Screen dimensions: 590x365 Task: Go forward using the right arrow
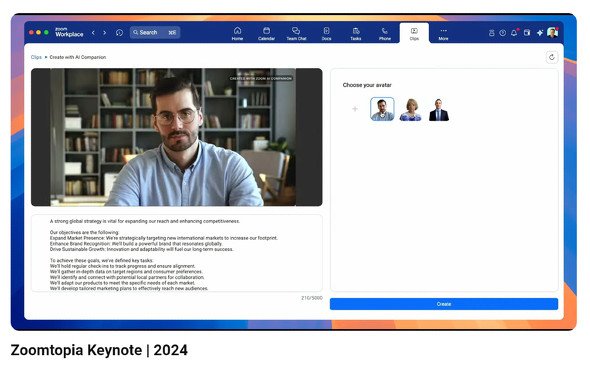[105, 33]
